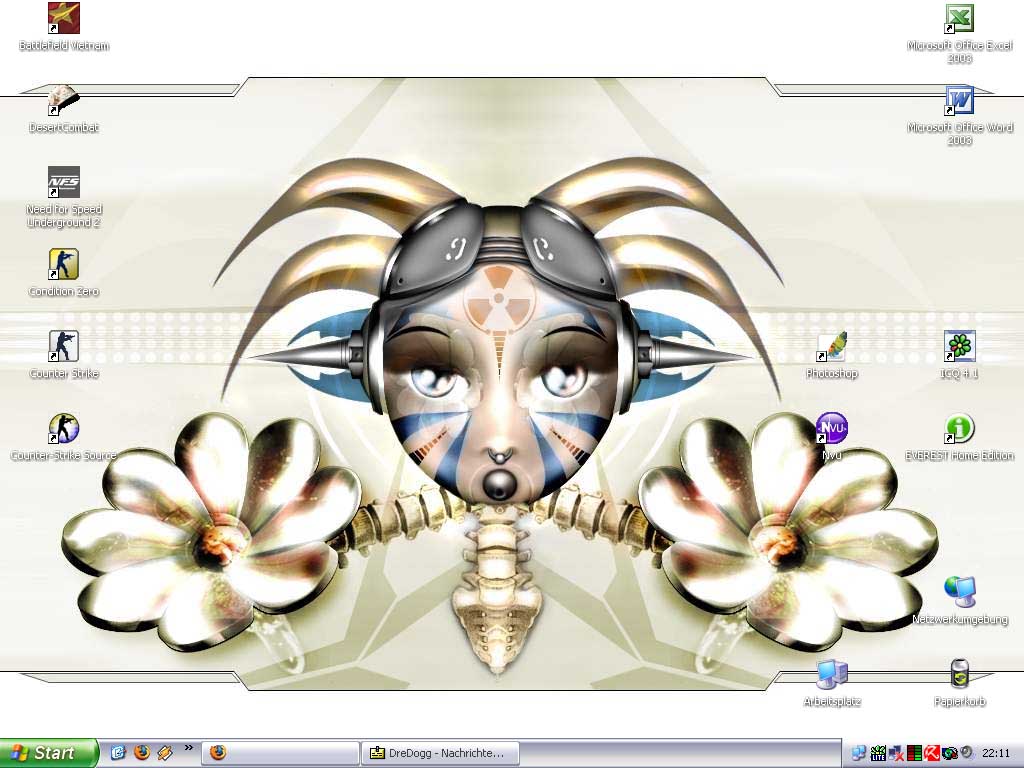The image size is (1024, 768).
Task: Open the Battlefield Vietnam desktop shortcut
Action: 64,26
